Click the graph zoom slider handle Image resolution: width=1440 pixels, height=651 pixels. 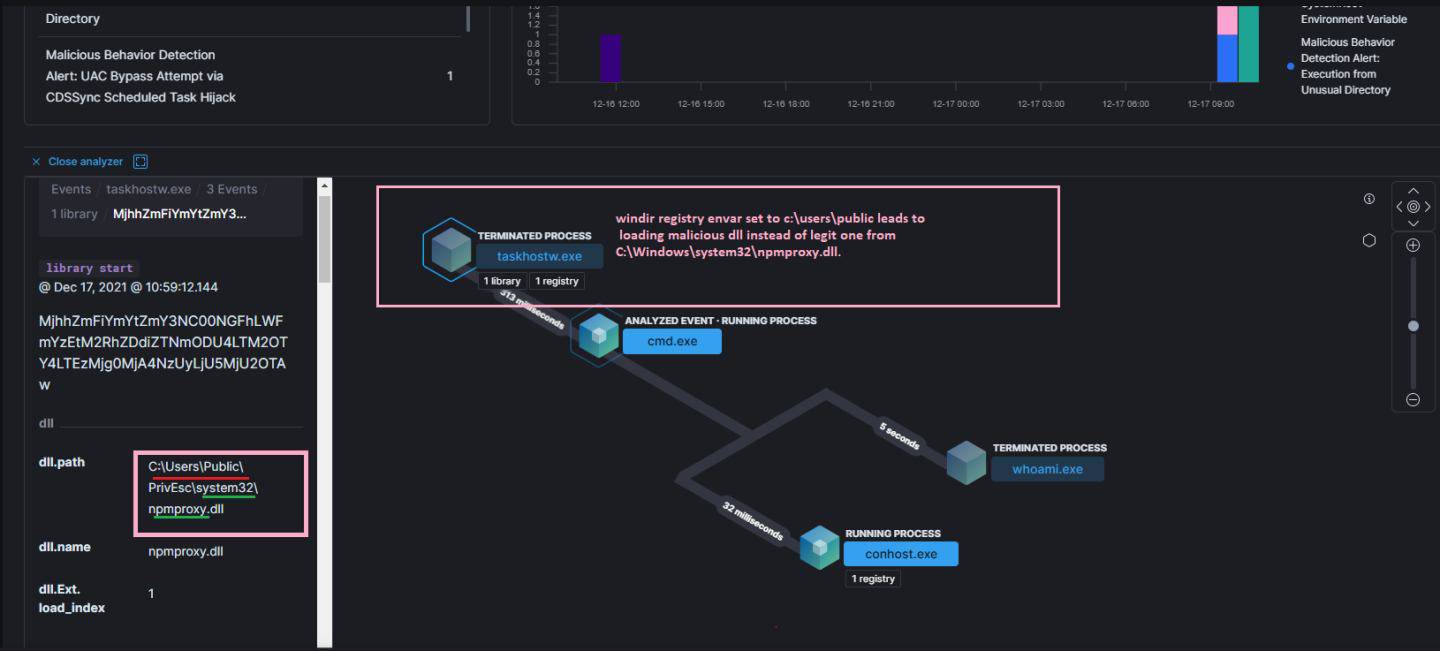(1413, 326)
